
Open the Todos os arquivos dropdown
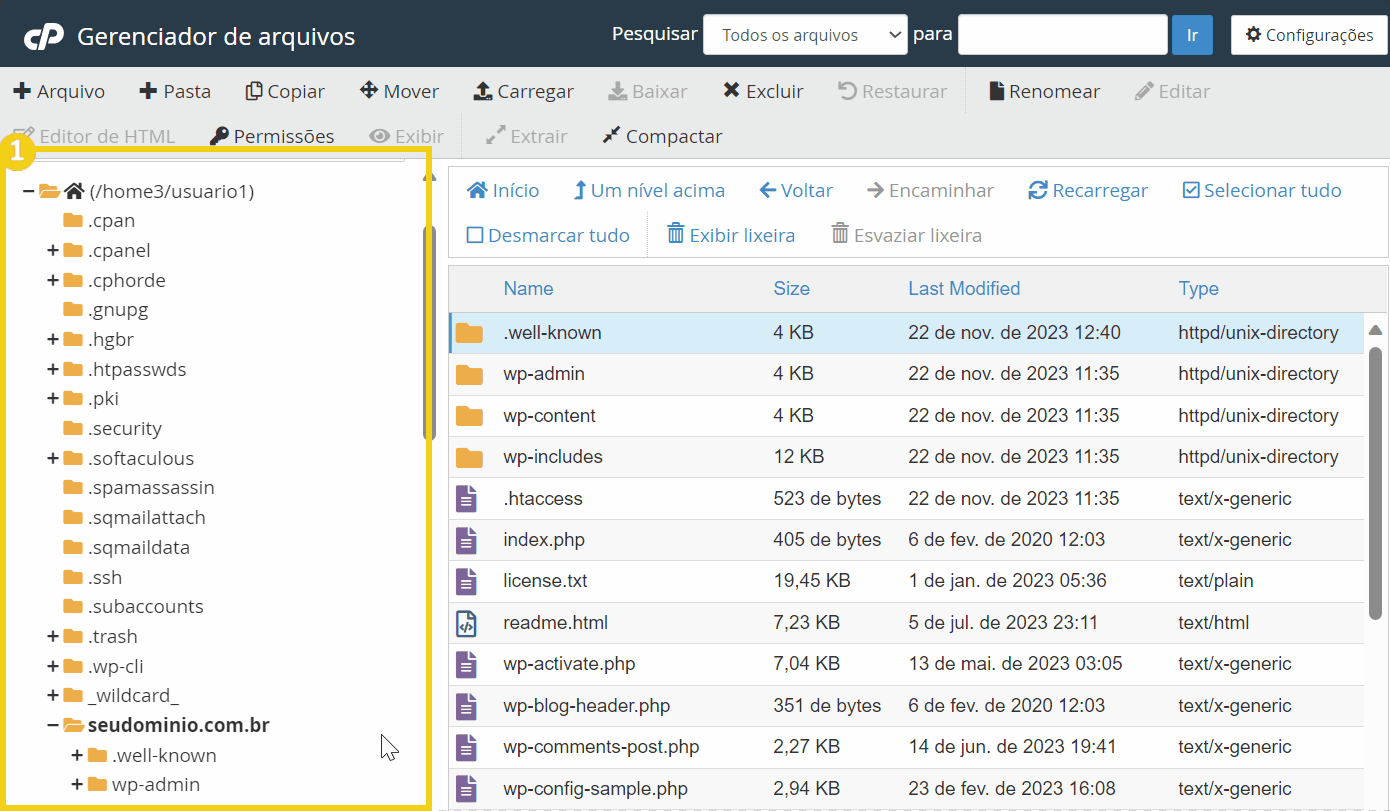pyautogui.click(x=805, y=35)
